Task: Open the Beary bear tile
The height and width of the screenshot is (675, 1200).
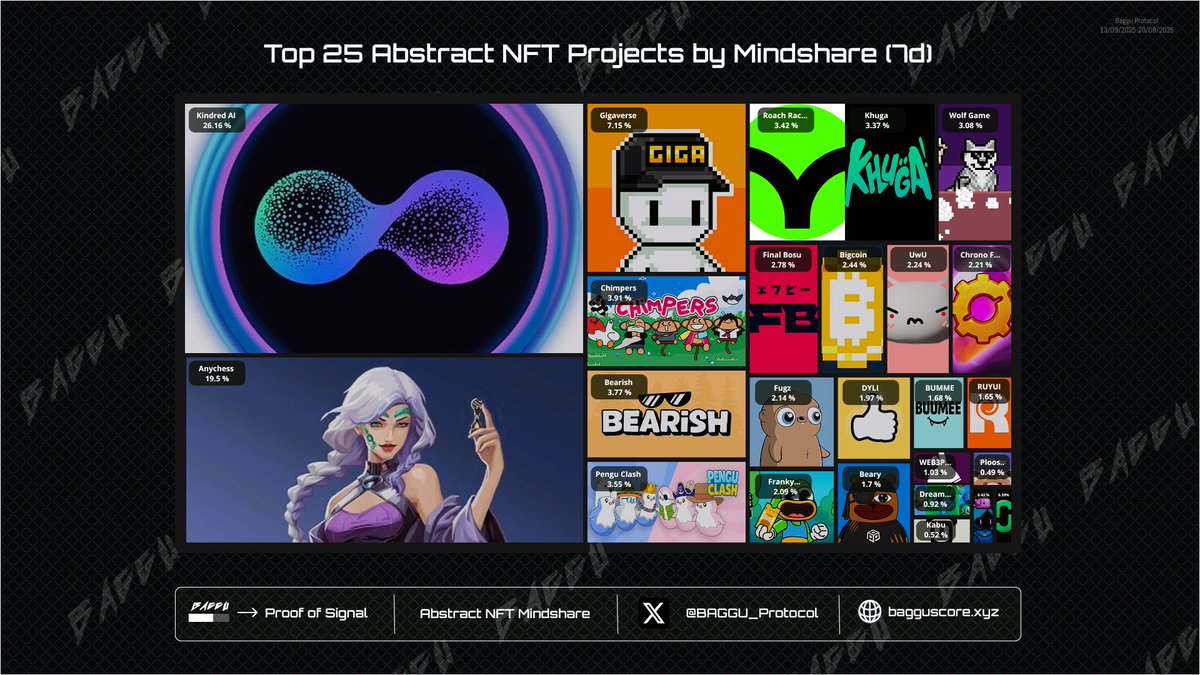Action: click(x=874, y=503)
